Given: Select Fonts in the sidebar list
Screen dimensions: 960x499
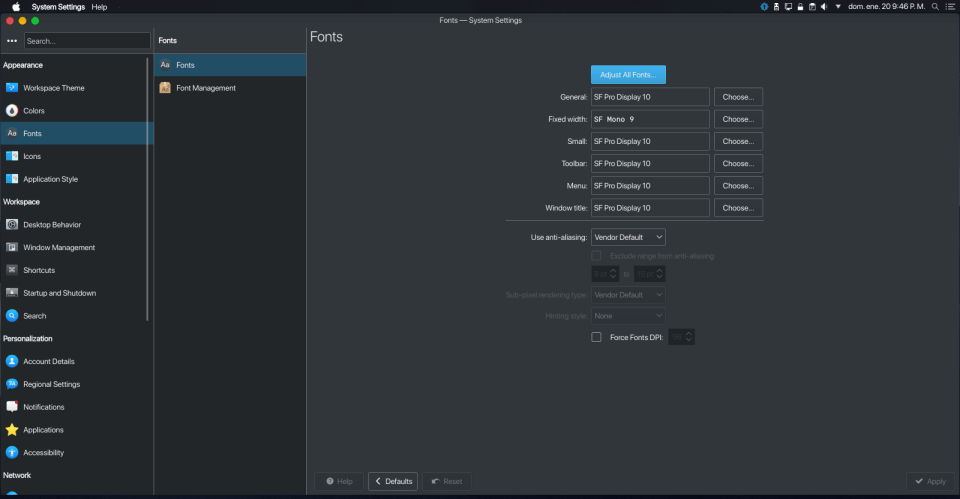Looking at the screenshot, I should click(77, 133).
